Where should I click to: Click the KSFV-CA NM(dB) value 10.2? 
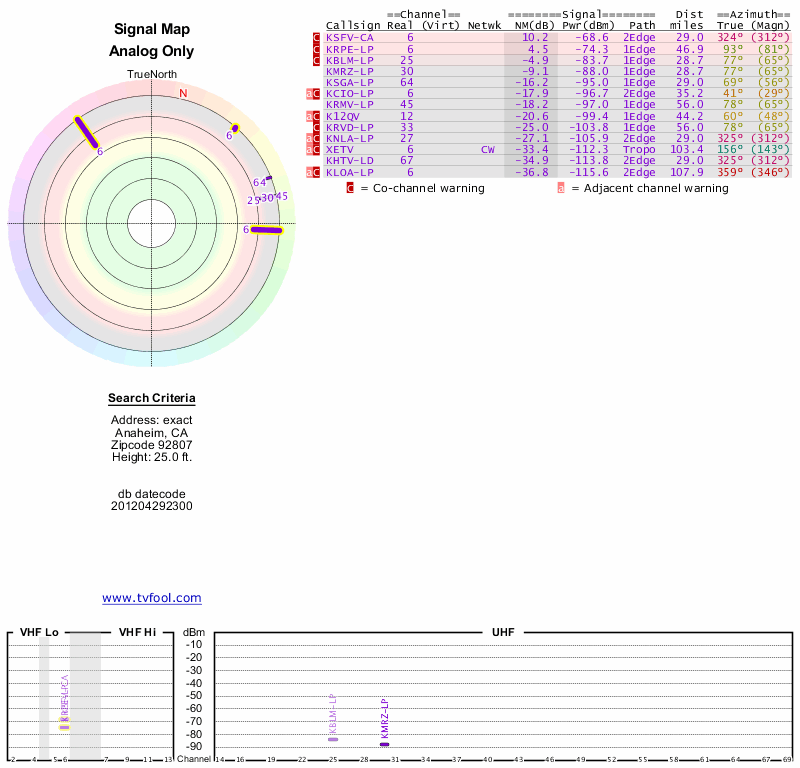tap(535, 37)
